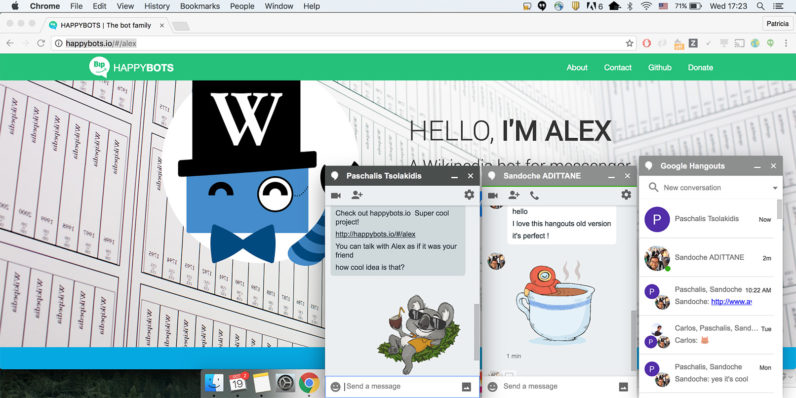Image resolution: width=796 pixels, height=398 pixels.
Task: Click the koala sticker in Paschalis chat
Action: pos(419,335)
